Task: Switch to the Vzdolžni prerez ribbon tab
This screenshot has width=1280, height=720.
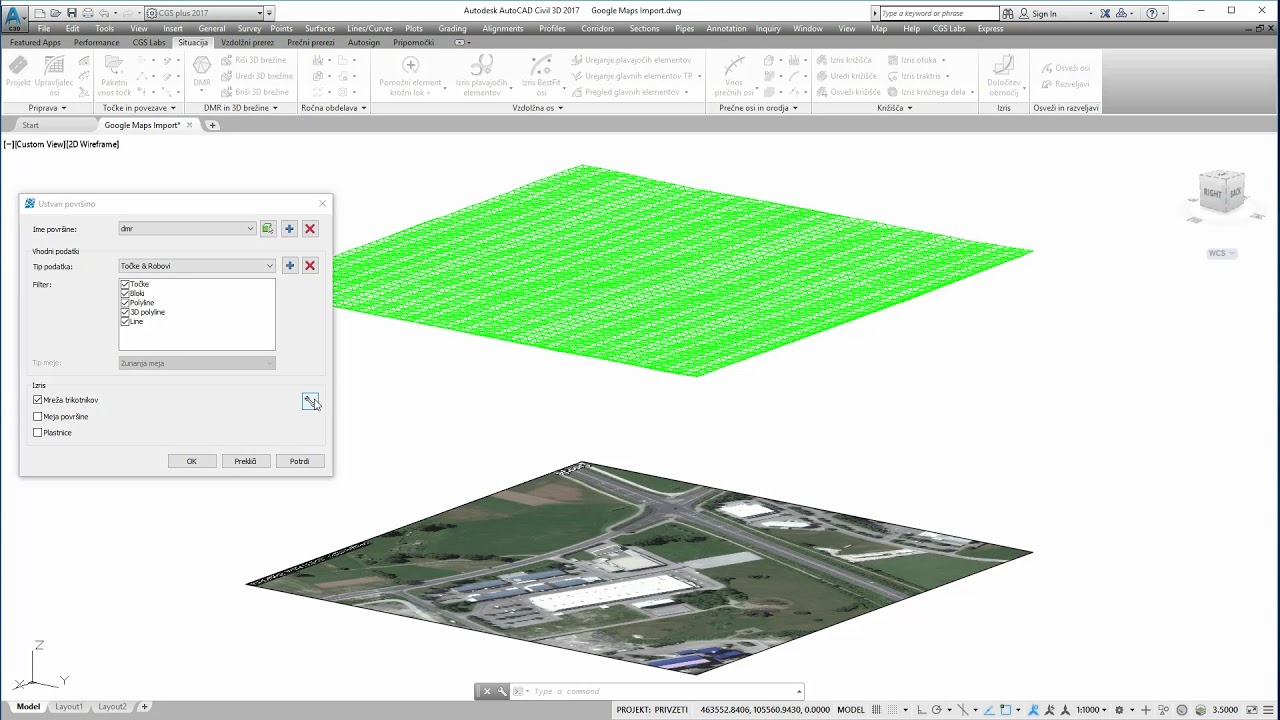Action: pos(247,43)
